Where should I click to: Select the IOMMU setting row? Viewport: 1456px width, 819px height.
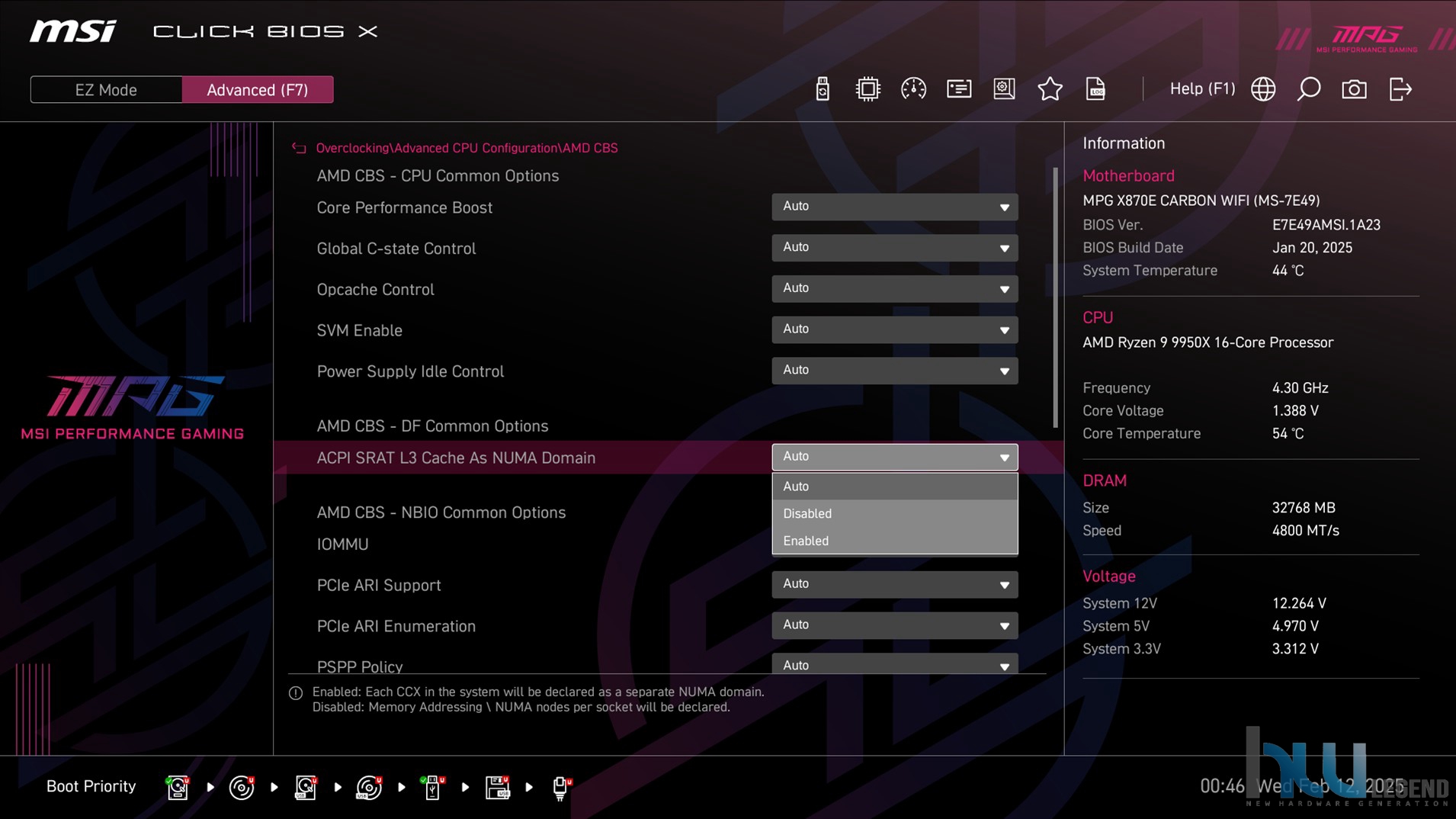point(342,544)
